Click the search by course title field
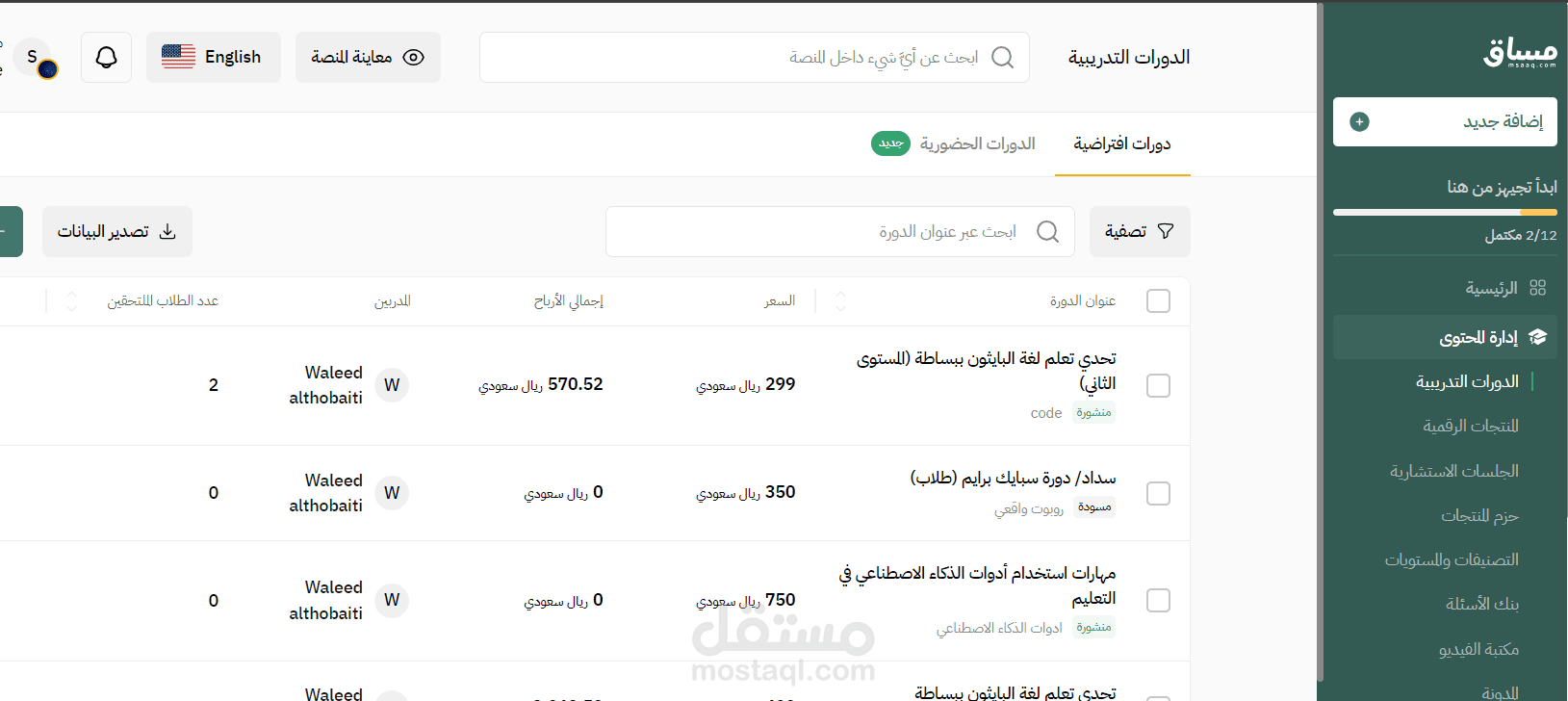 click(x=840, y=231)
